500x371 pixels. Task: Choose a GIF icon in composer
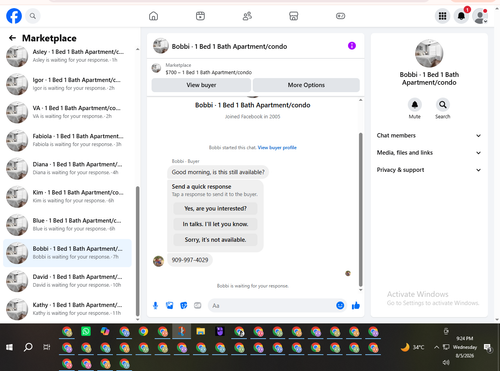point(198,305)
